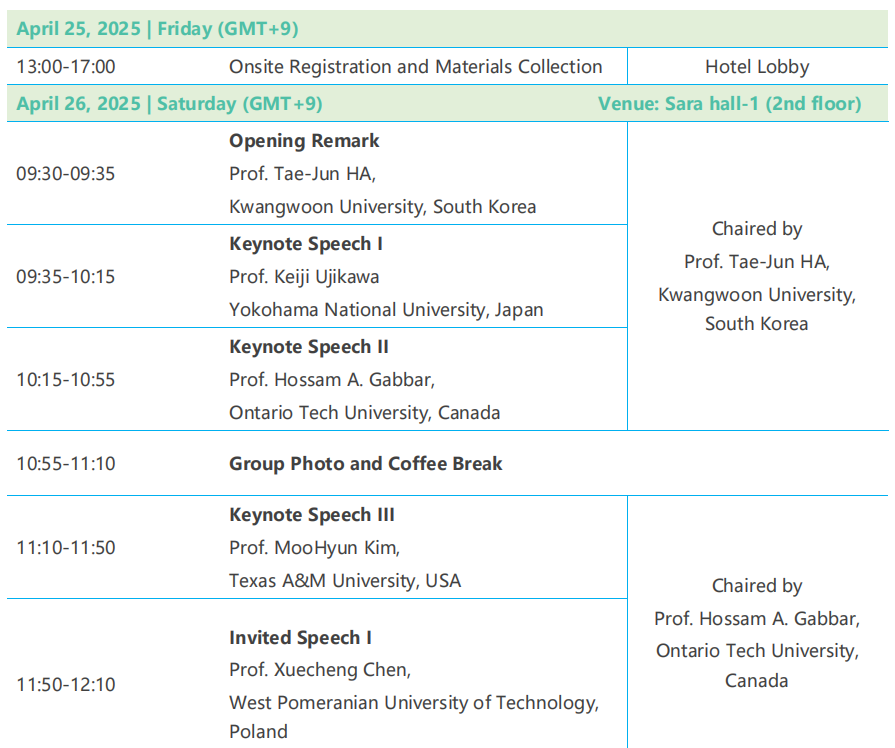This screenshot has height=748, width=895.
Task: Select the 13:00-17:00 time cell
Action: (x=66, y=67)
